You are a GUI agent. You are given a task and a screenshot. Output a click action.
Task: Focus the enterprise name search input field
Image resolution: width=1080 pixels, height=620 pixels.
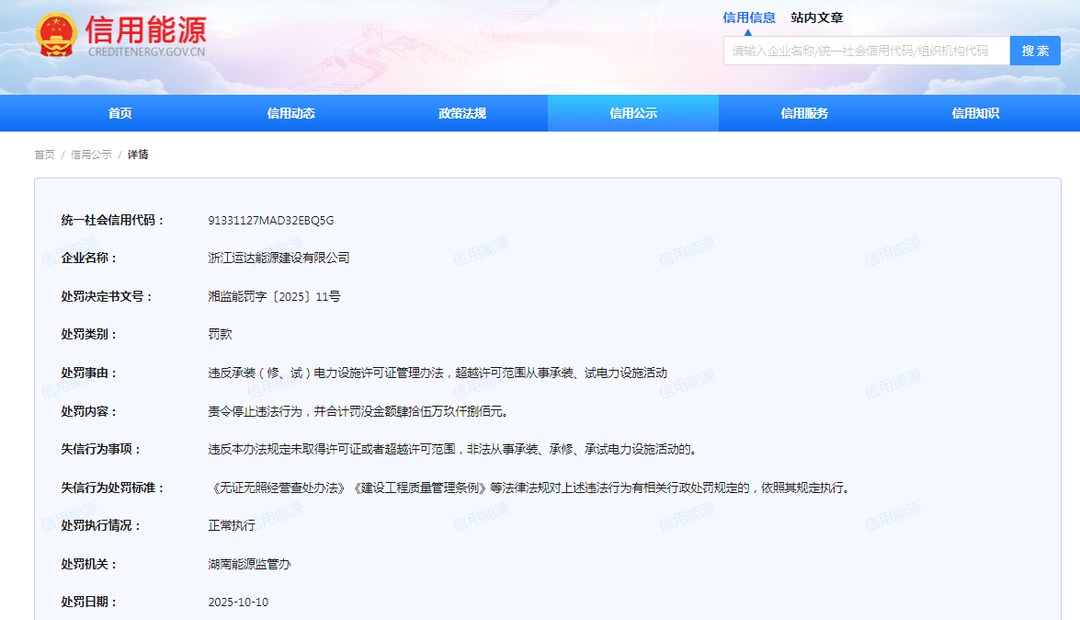866,51
